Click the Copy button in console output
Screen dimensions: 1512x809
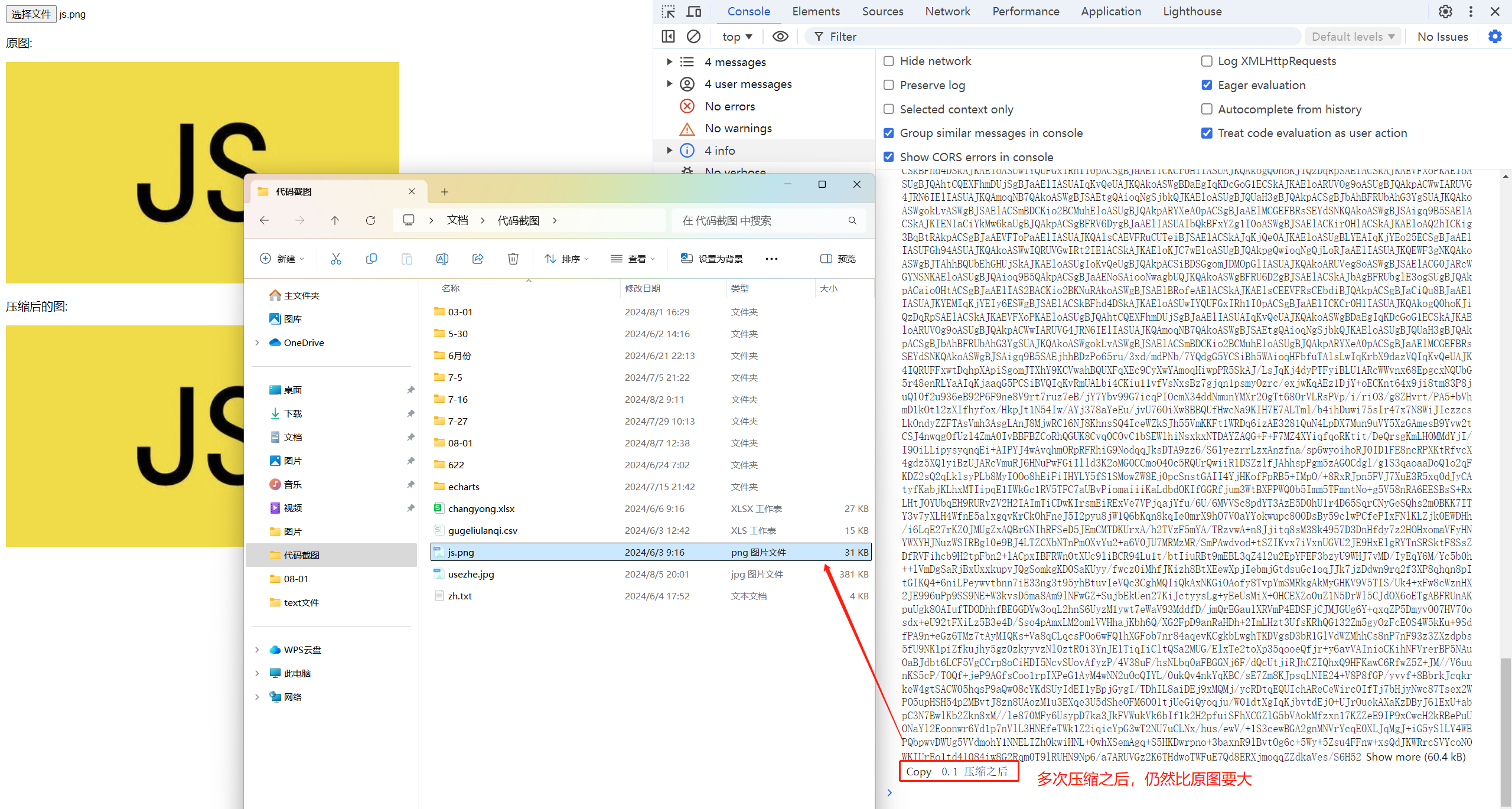click(918, 772)
